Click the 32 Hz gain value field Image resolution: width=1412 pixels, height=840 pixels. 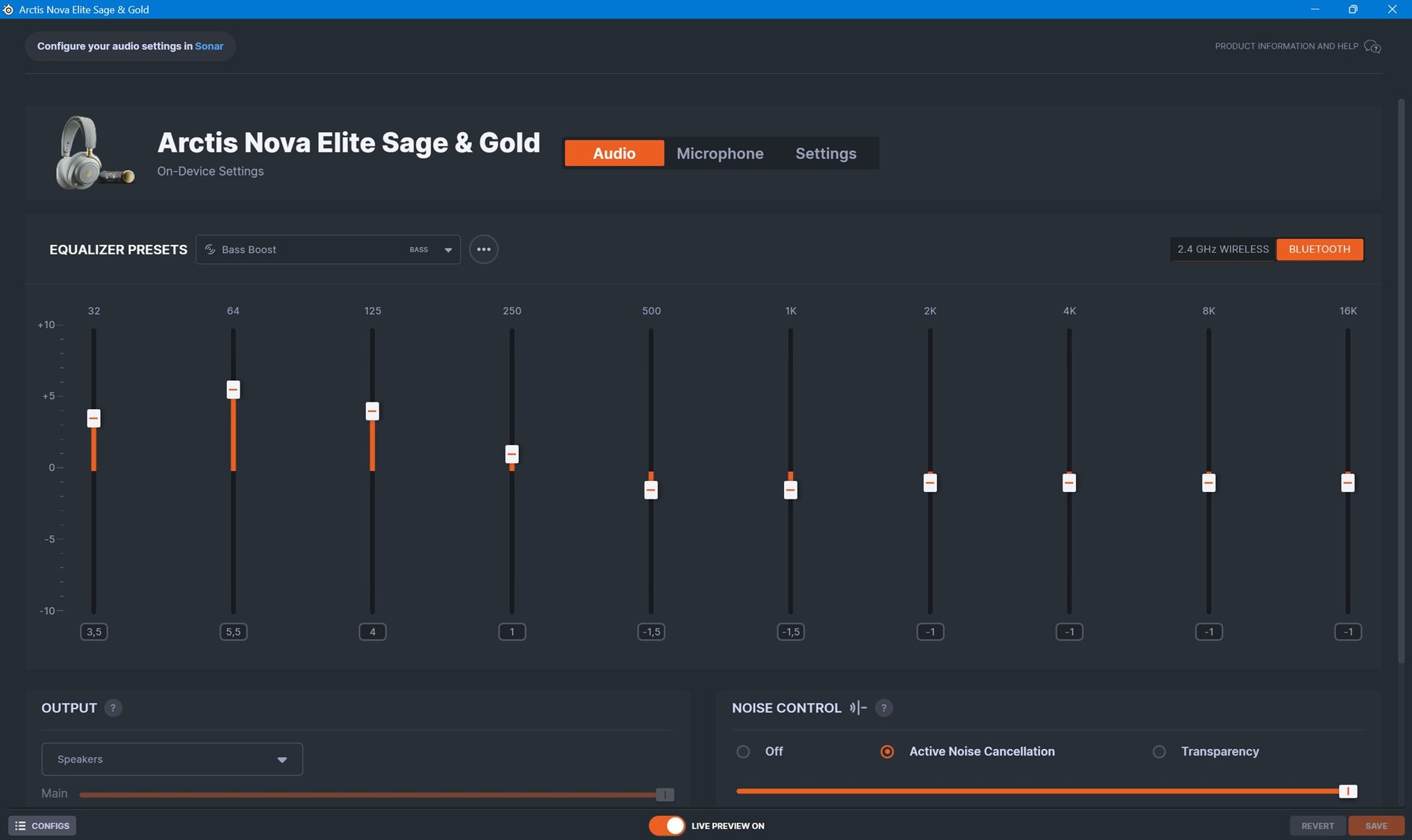coord(94,632)
